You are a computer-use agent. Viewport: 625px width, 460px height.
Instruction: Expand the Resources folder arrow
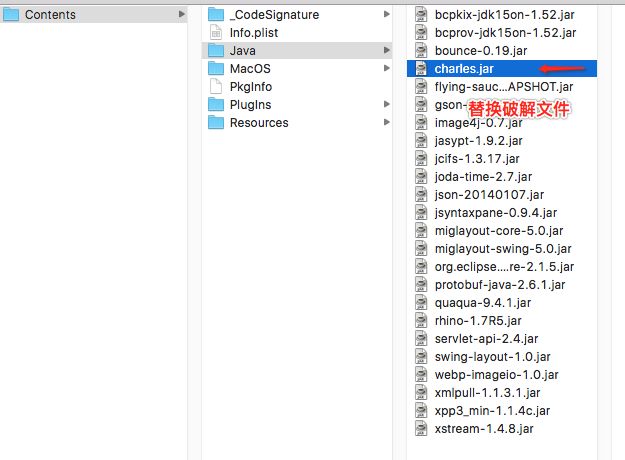[x=386, y=122]
